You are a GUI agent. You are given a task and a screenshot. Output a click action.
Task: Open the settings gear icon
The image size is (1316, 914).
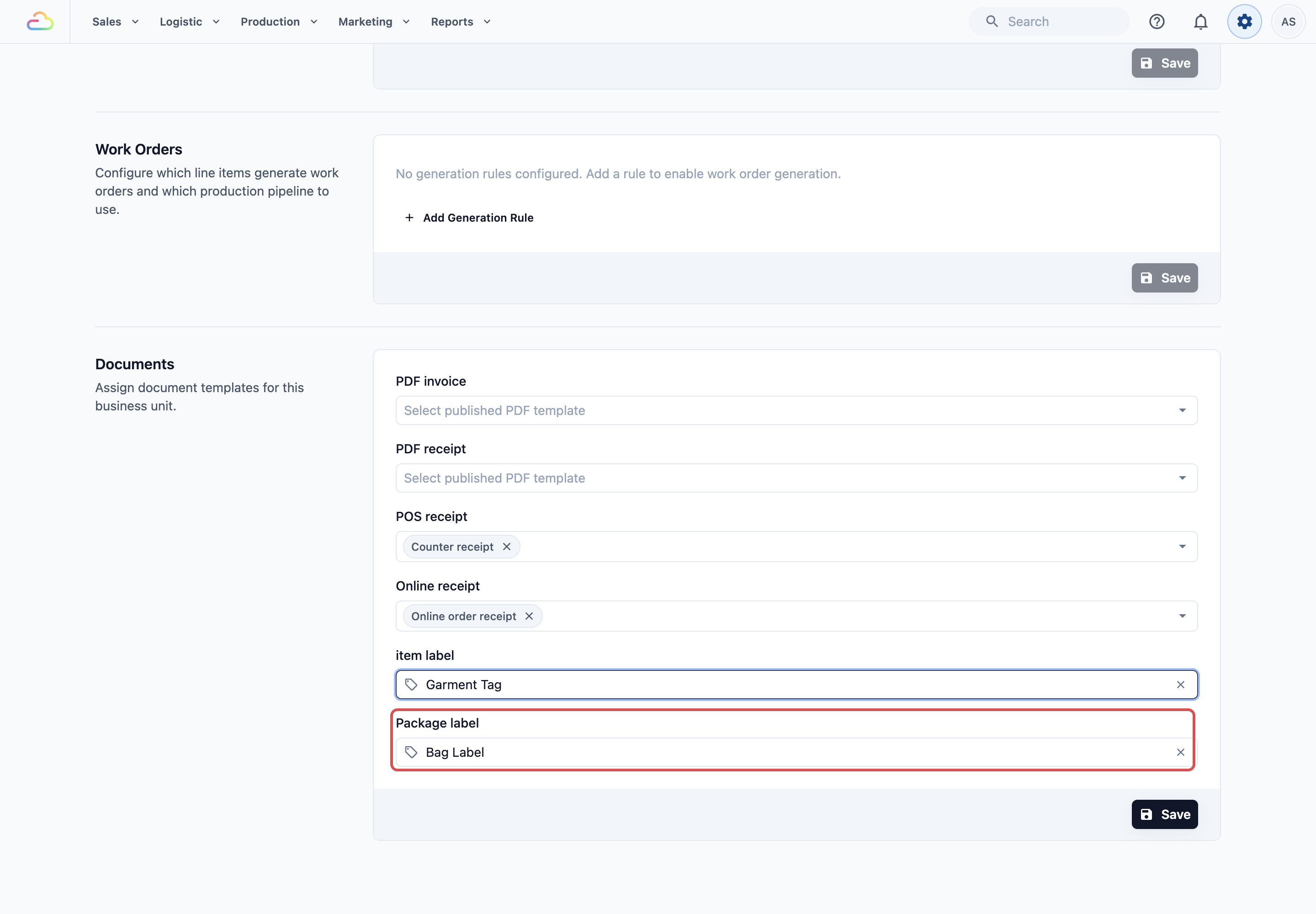click(x=1244, y=21)
